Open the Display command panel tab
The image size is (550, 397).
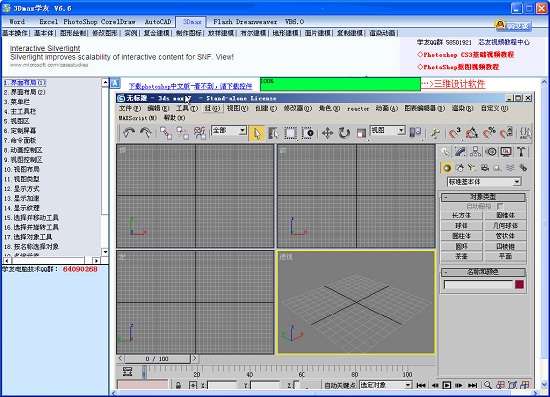click(506, 152)
